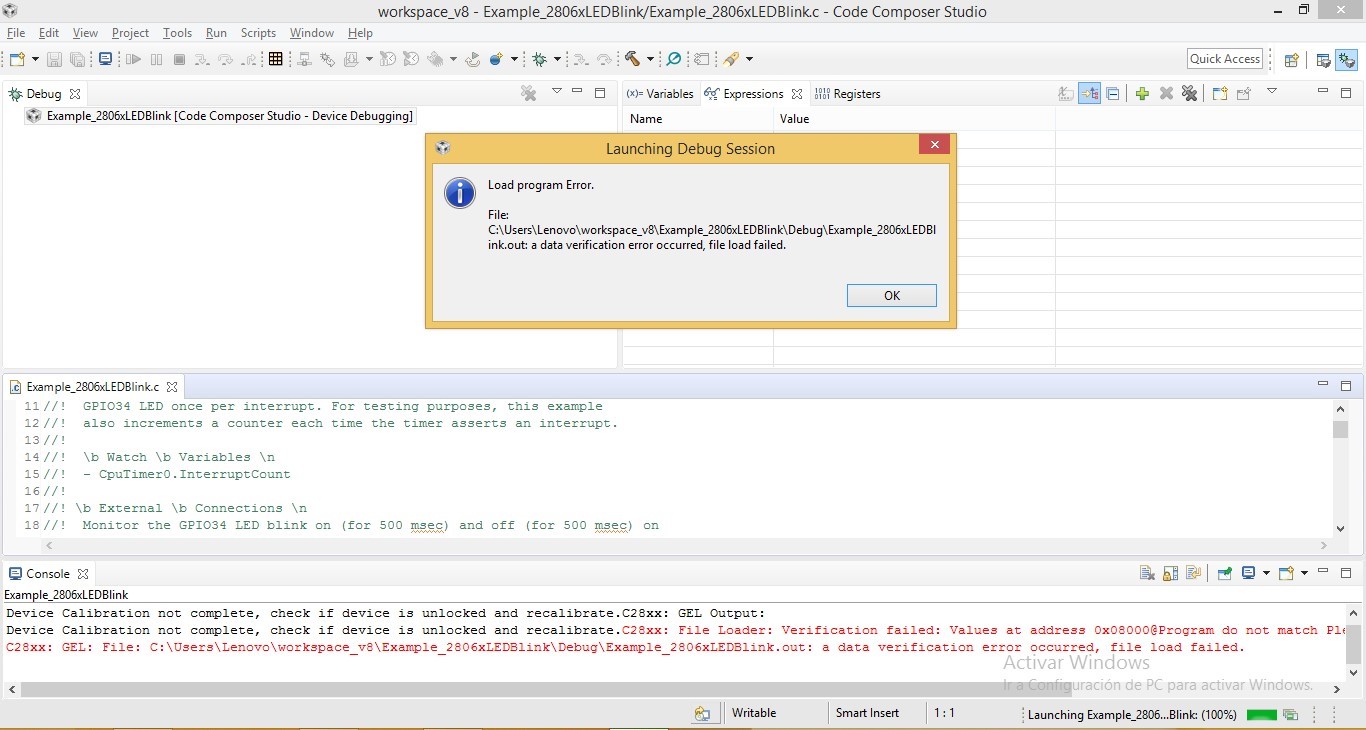The image size is (1366, 730).
Task: Toggle collapse-all in Expressions toolbar
Action: point(1112,93)
